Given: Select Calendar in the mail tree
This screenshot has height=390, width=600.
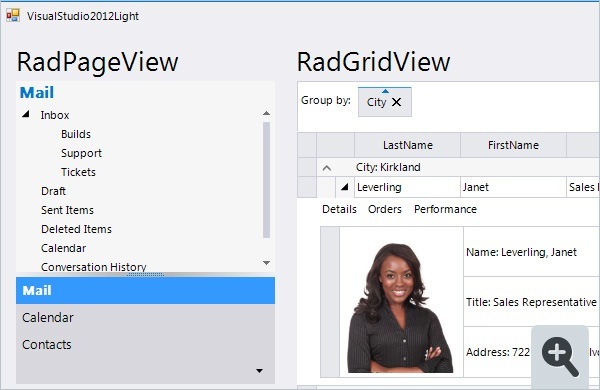Looking at the screenshot, I should click(x=64, y=248).
